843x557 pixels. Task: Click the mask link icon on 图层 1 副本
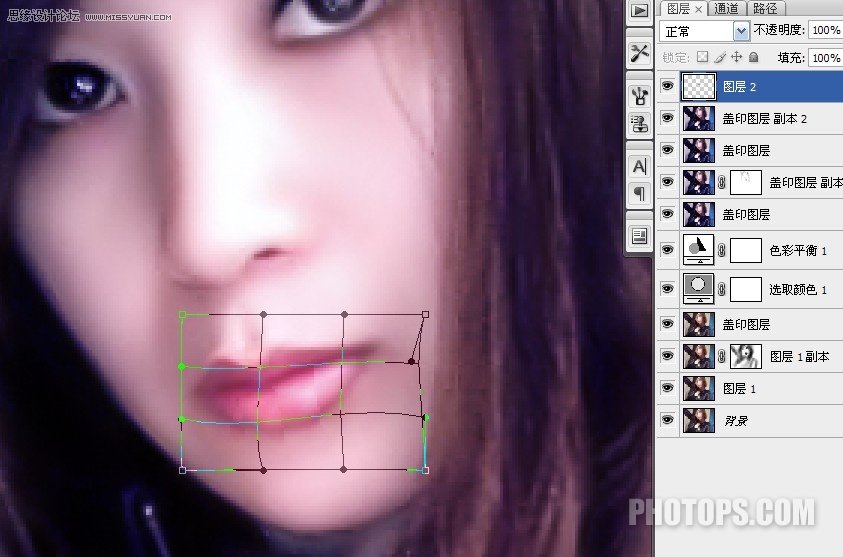721,356
